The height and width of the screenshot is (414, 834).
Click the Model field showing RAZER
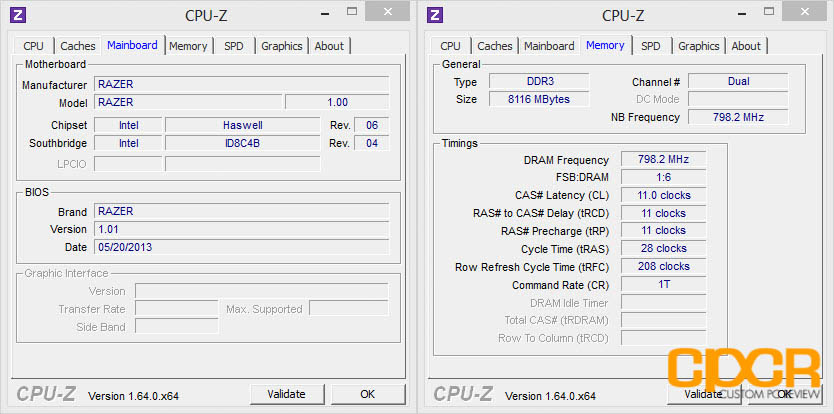pyautogui.click(x=188, y=102)
